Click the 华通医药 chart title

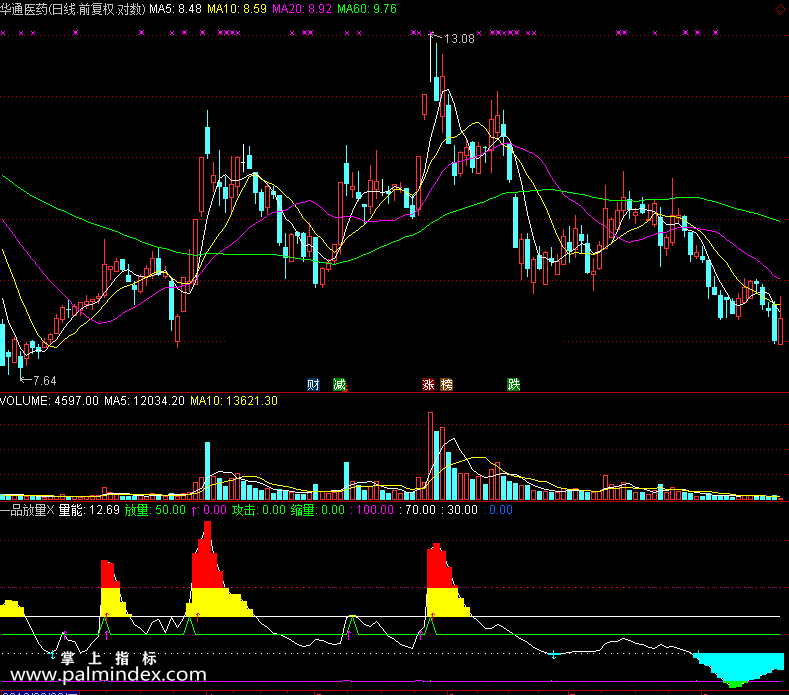[x=73, y=9]
